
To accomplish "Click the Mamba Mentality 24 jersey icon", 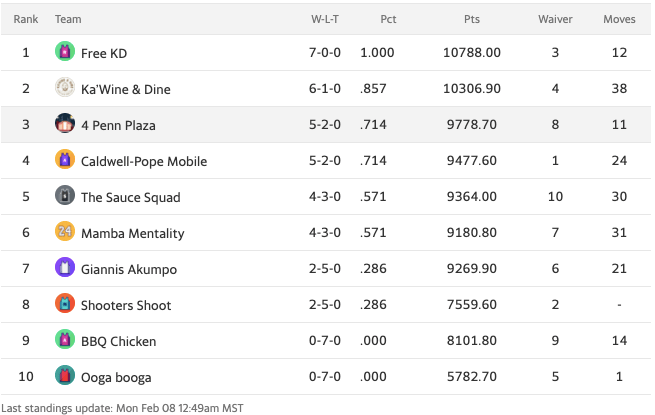I will [x=65, y=232].
